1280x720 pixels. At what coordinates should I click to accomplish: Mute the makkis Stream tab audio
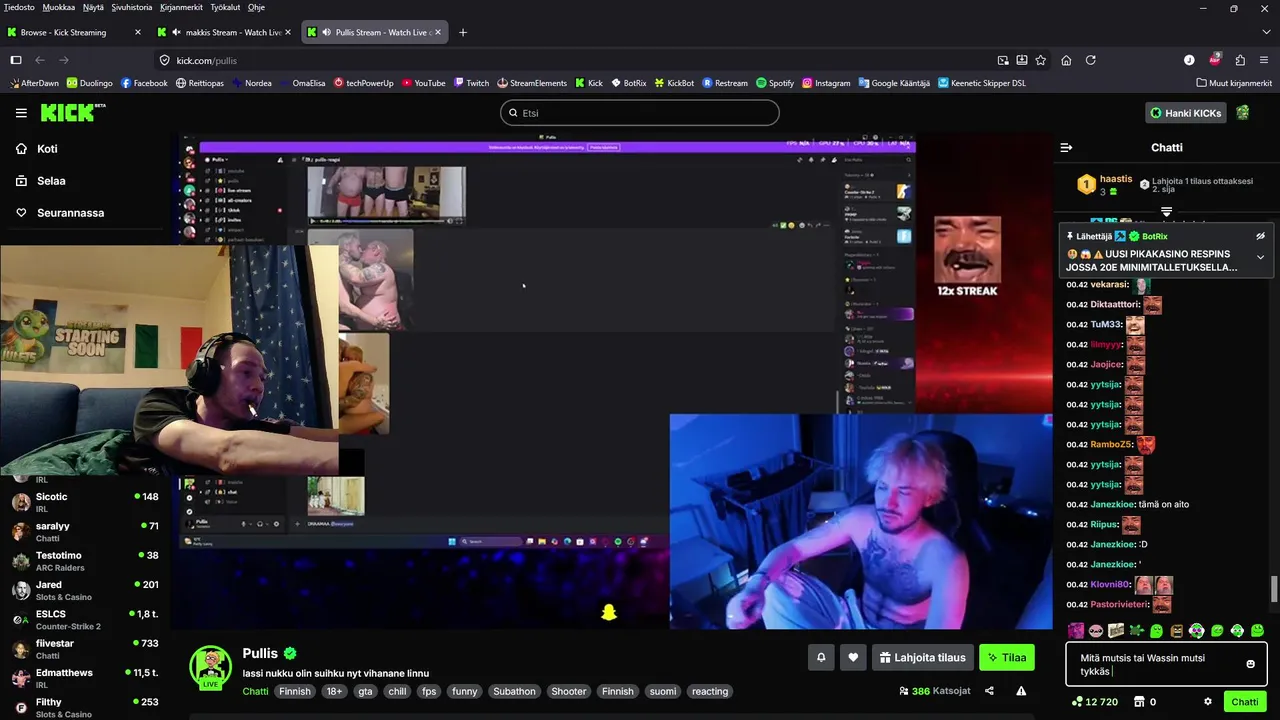pos(176,32)
